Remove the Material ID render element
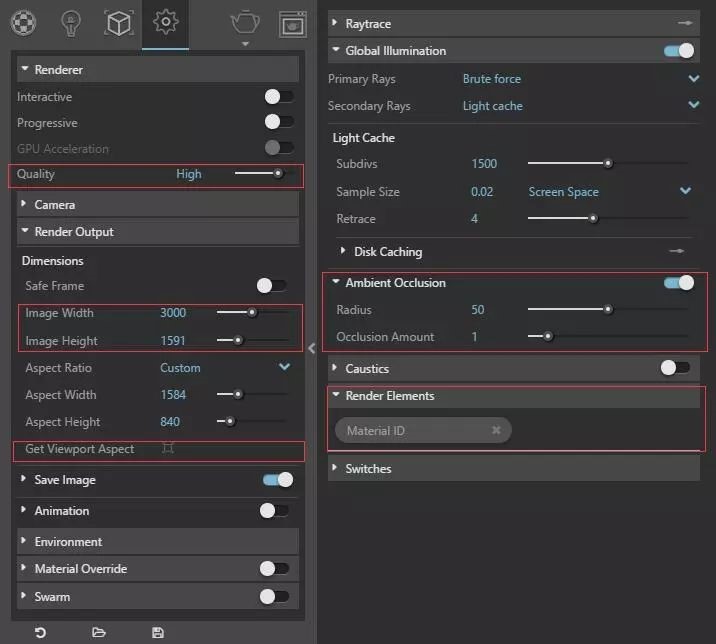The width and height of the screenshot is (716, 644). point(496,431)
